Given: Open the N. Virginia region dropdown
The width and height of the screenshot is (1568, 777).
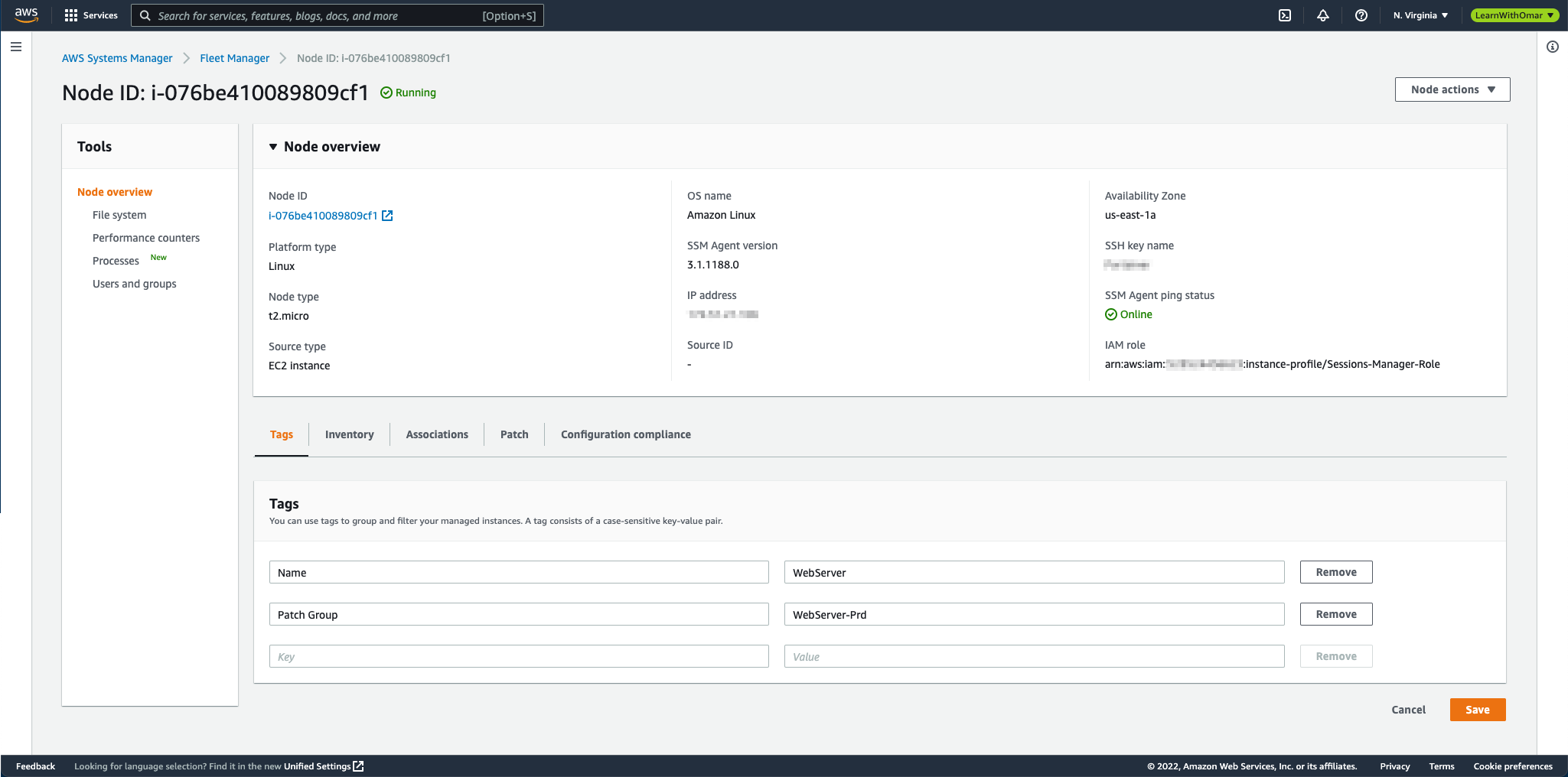Looking at the screenshot, I should (x=1420, y=15).
